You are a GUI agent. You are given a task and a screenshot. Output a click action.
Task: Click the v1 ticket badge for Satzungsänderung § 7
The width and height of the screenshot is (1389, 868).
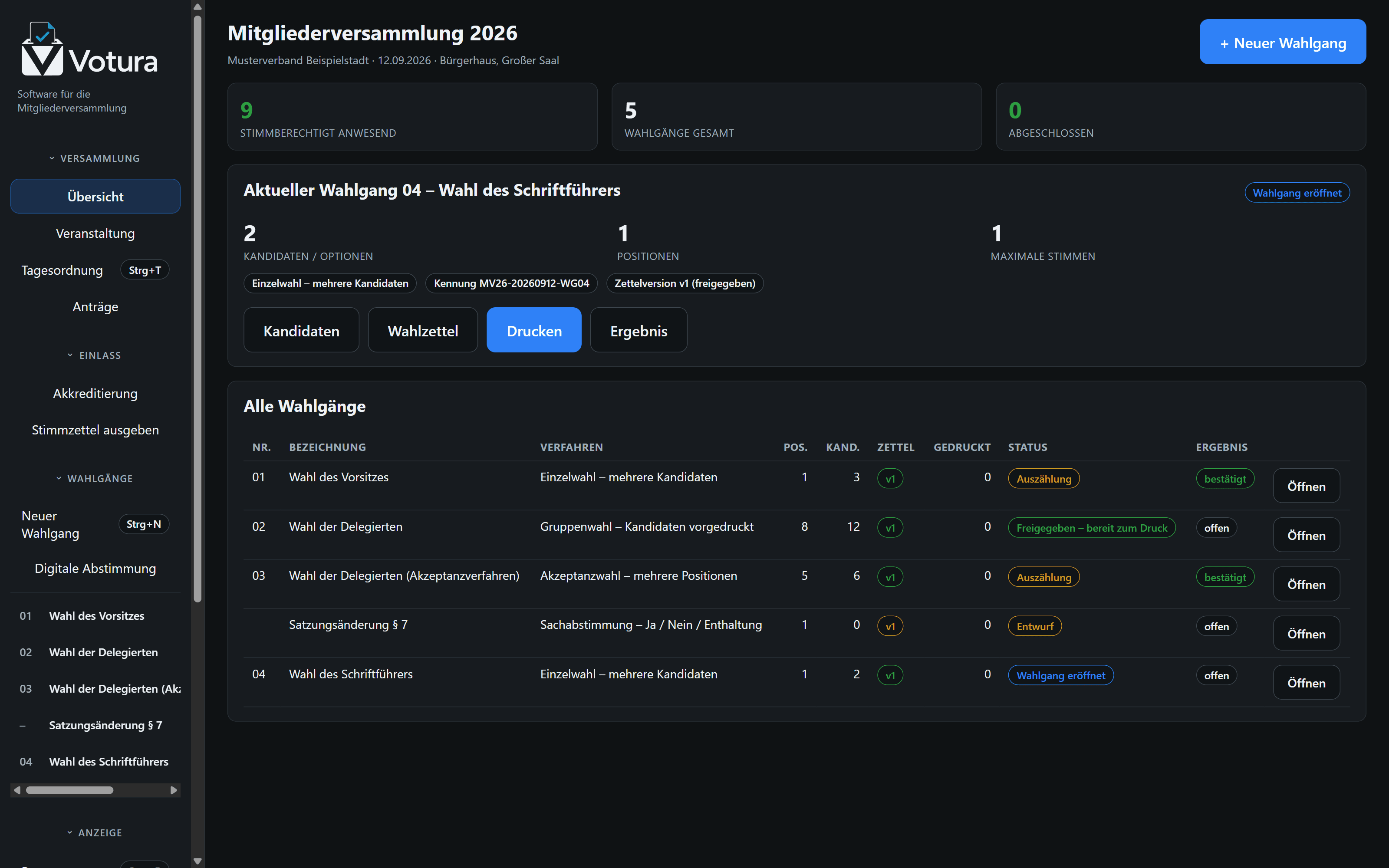890,626
